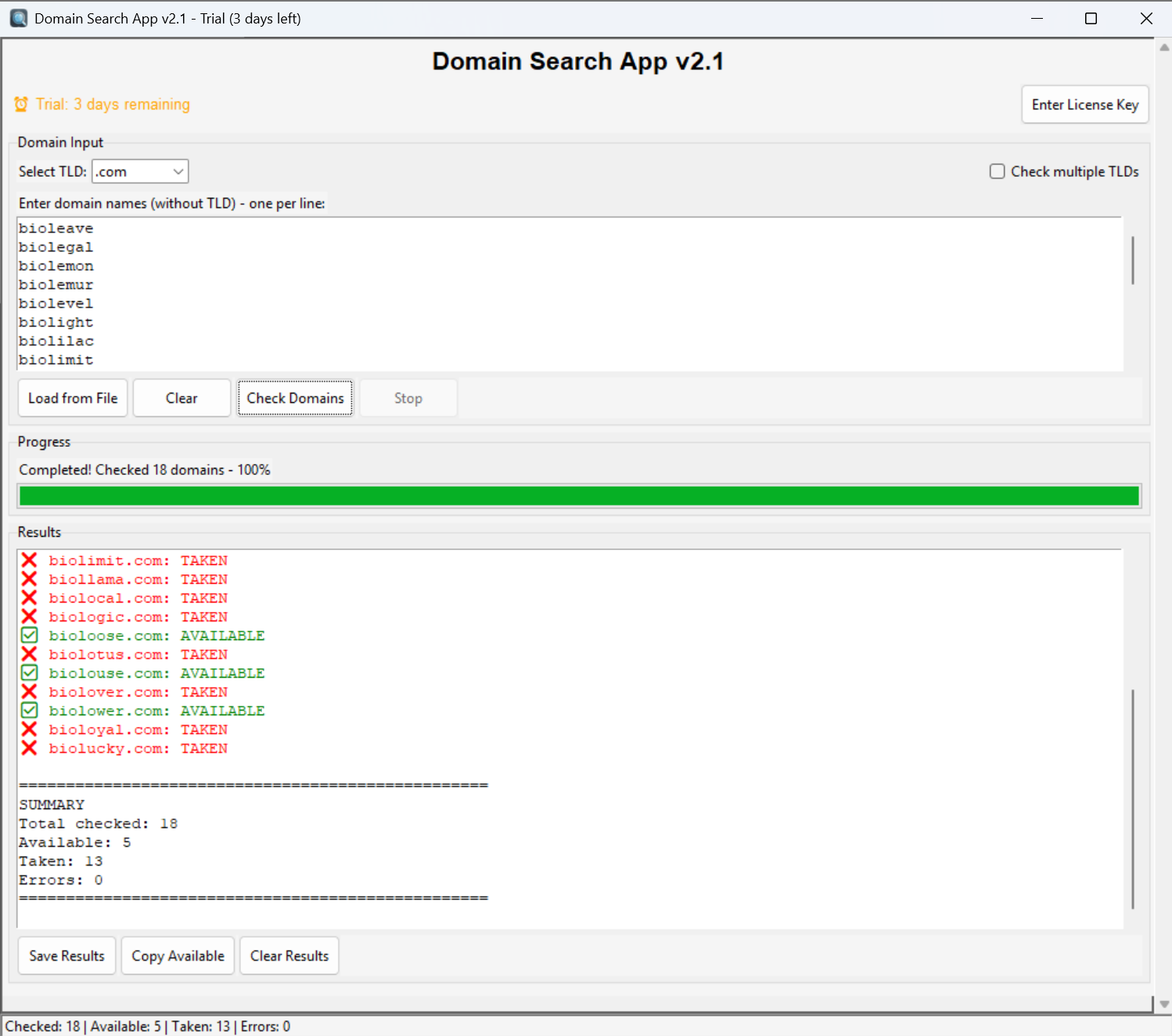Screen dimensions: 1172x1036
Task: Copy Available domains to clipboard
Action: (178, 956)
